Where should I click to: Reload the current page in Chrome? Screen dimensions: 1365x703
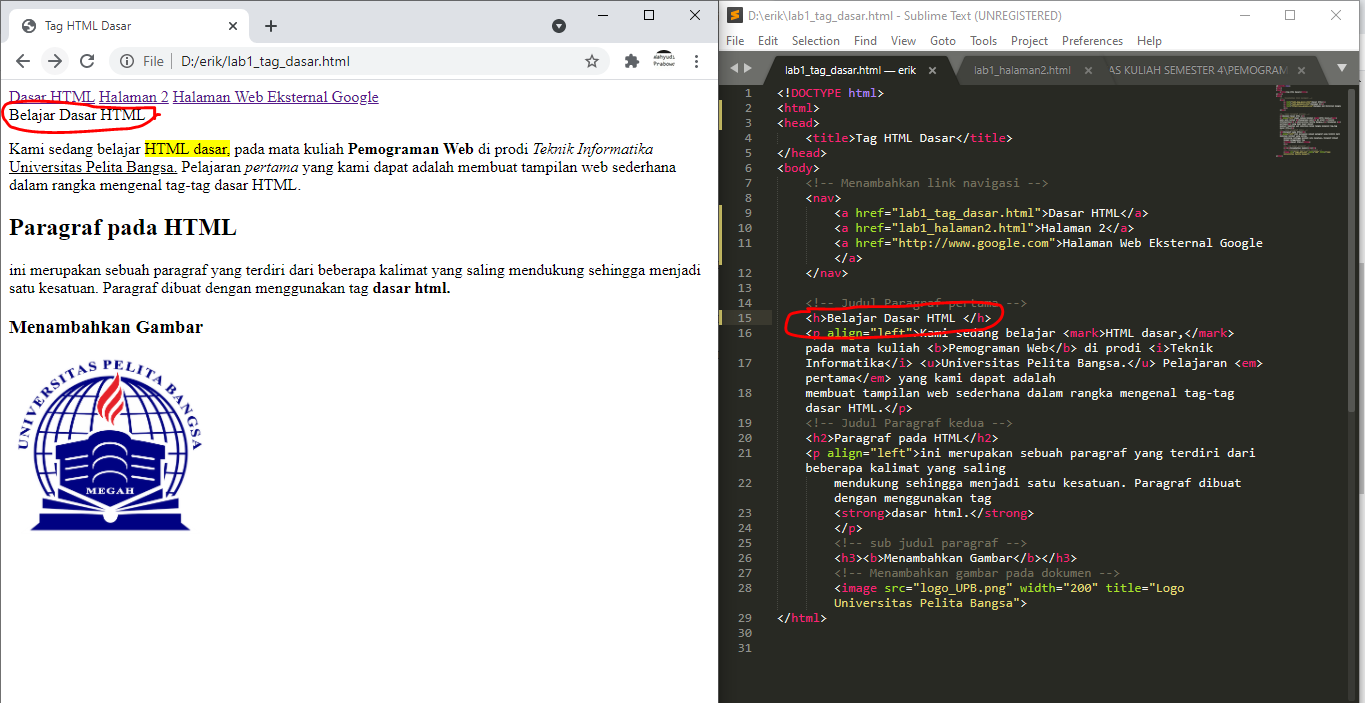[x=88, y=60]
